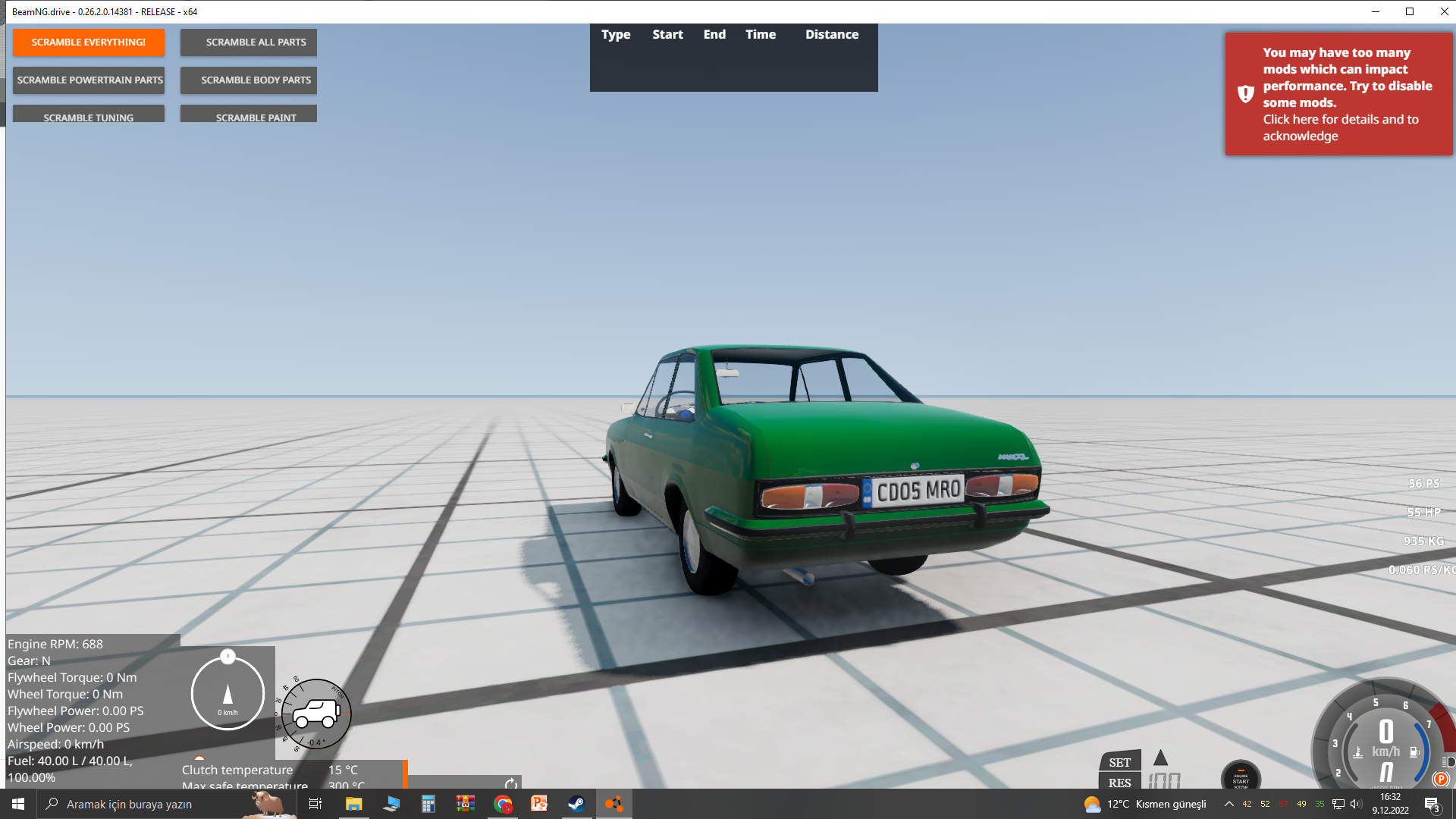Acknowledge the too-many-mods warning notification

[x=1339, y=94]
